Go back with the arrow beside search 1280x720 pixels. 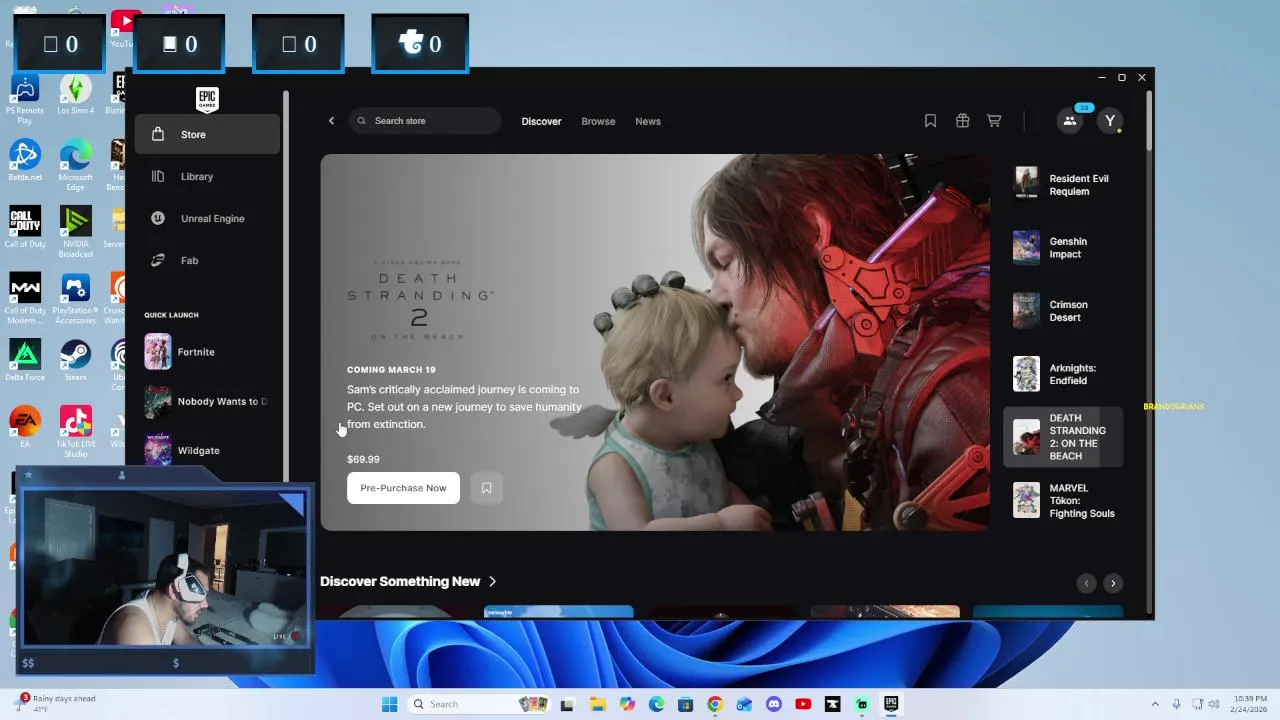tap(331, 121)
